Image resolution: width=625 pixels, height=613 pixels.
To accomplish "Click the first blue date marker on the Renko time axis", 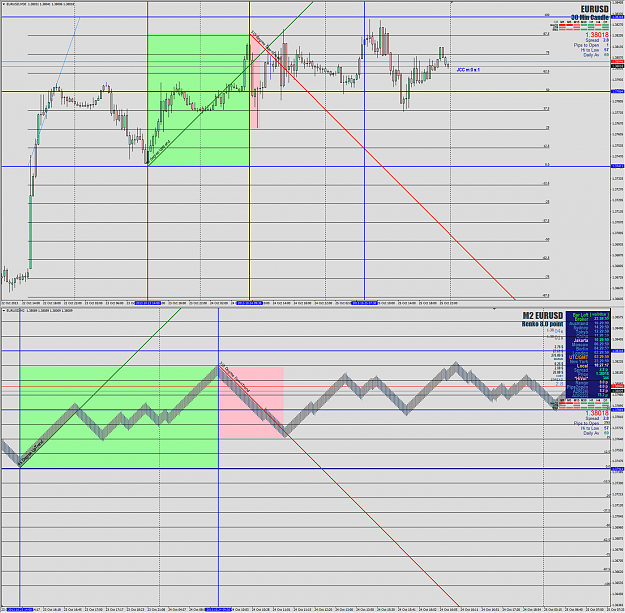I will (x=20, y=609).
